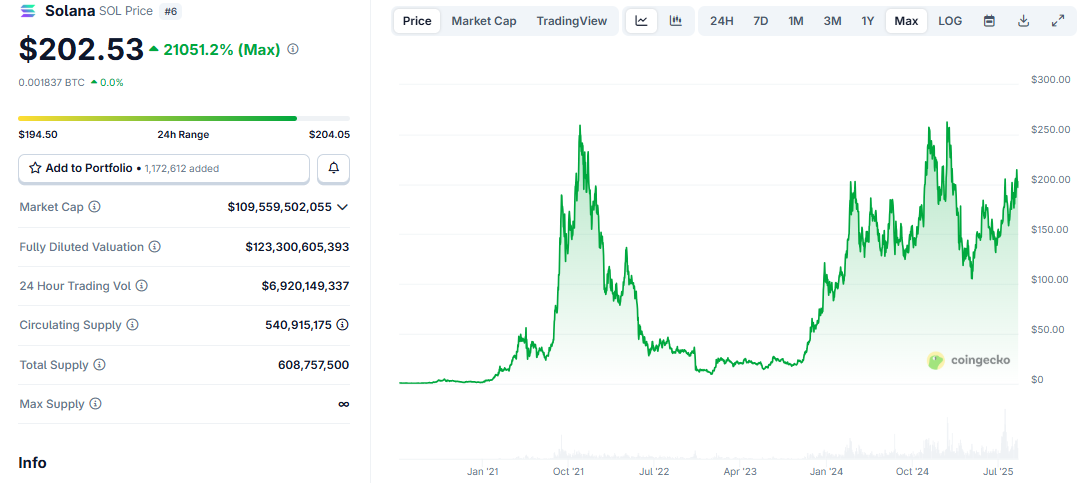Click the $194.50 range low value
1092x483 pixels.
tap(38, 135)
